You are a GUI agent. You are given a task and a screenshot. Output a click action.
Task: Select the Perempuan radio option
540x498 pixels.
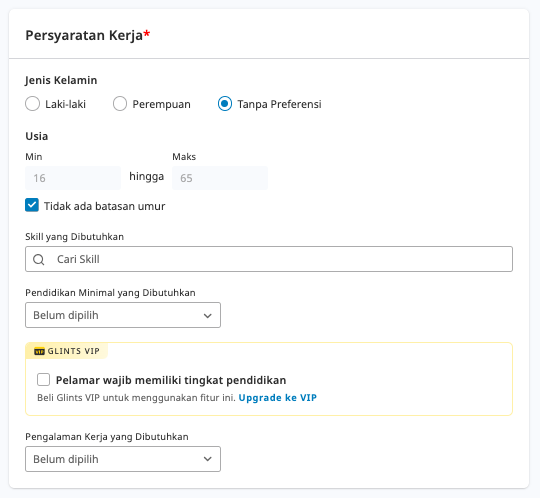[x=120, y=104]
